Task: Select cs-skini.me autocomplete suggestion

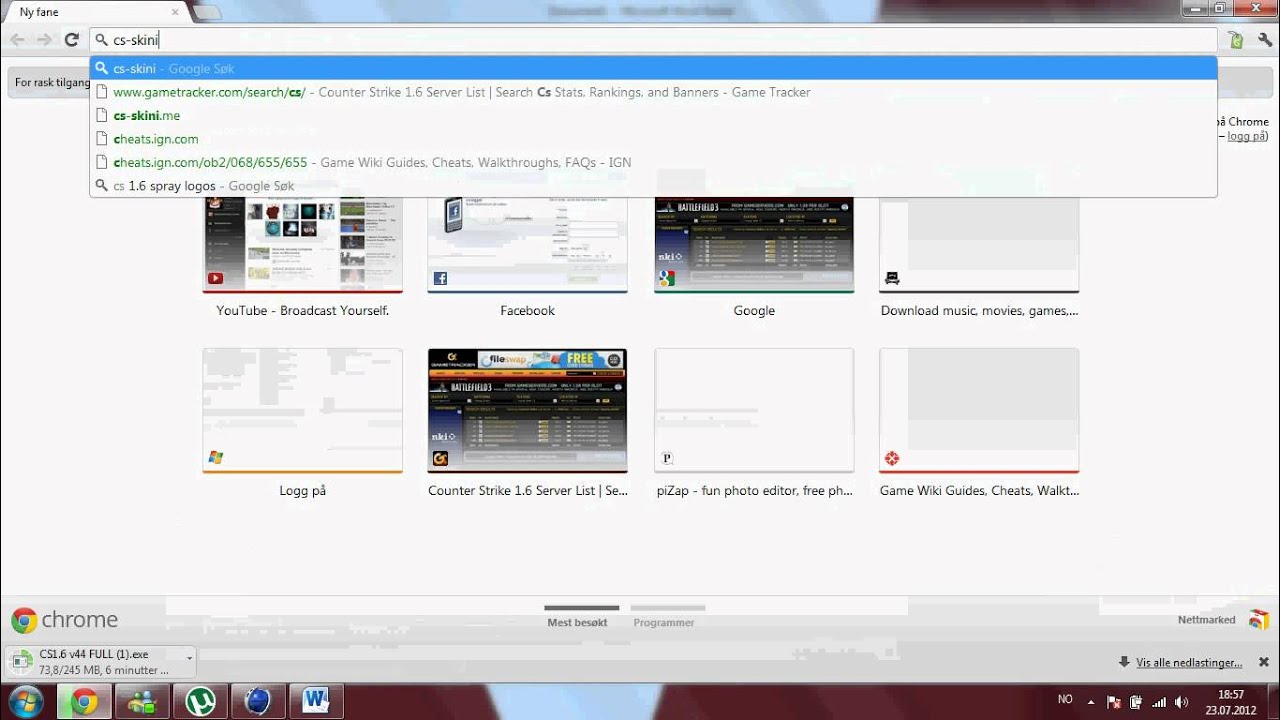Action: 147,115
